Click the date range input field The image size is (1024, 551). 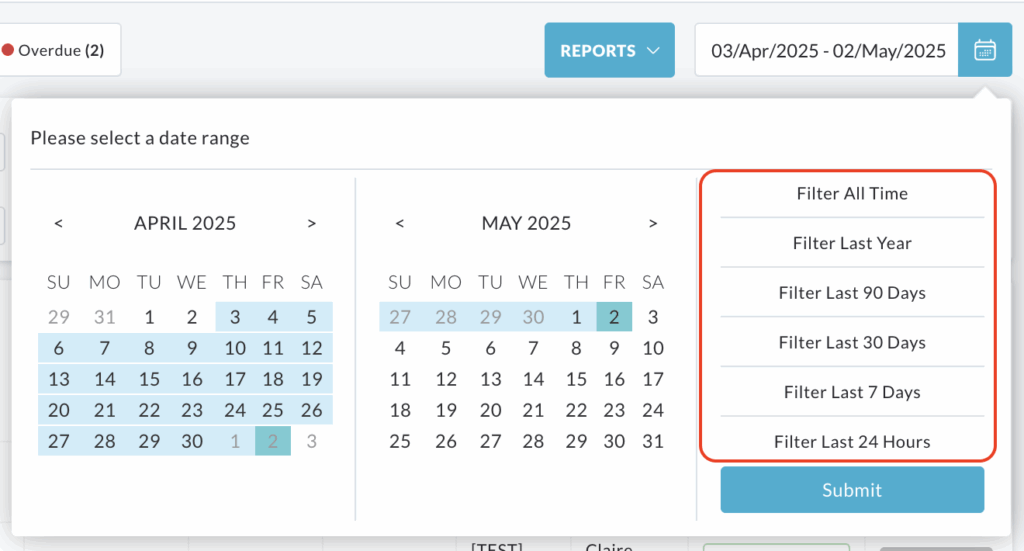pos(827,50)
